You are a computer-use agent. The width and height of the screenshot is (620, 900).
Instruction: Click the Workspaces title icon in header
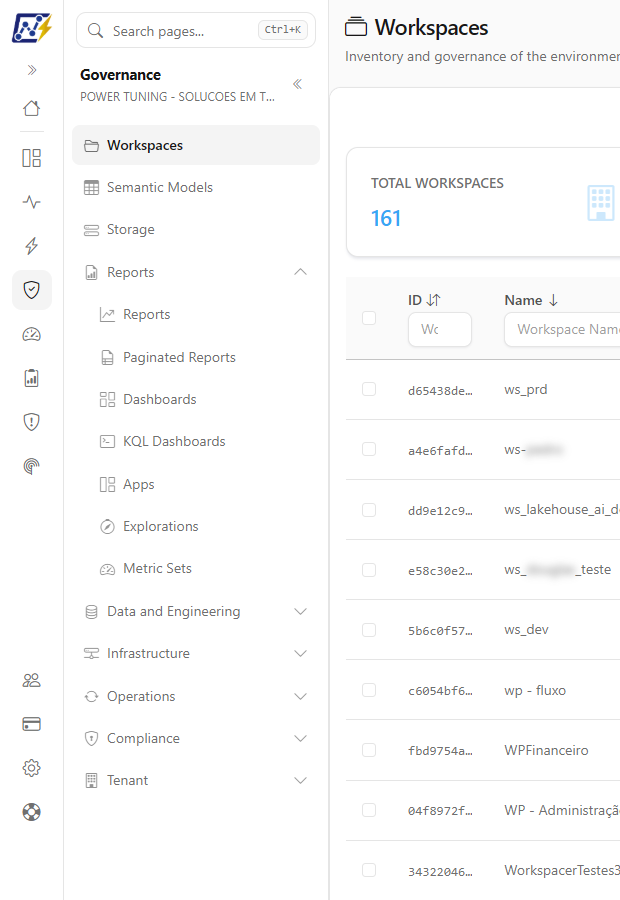click(356, 26)
